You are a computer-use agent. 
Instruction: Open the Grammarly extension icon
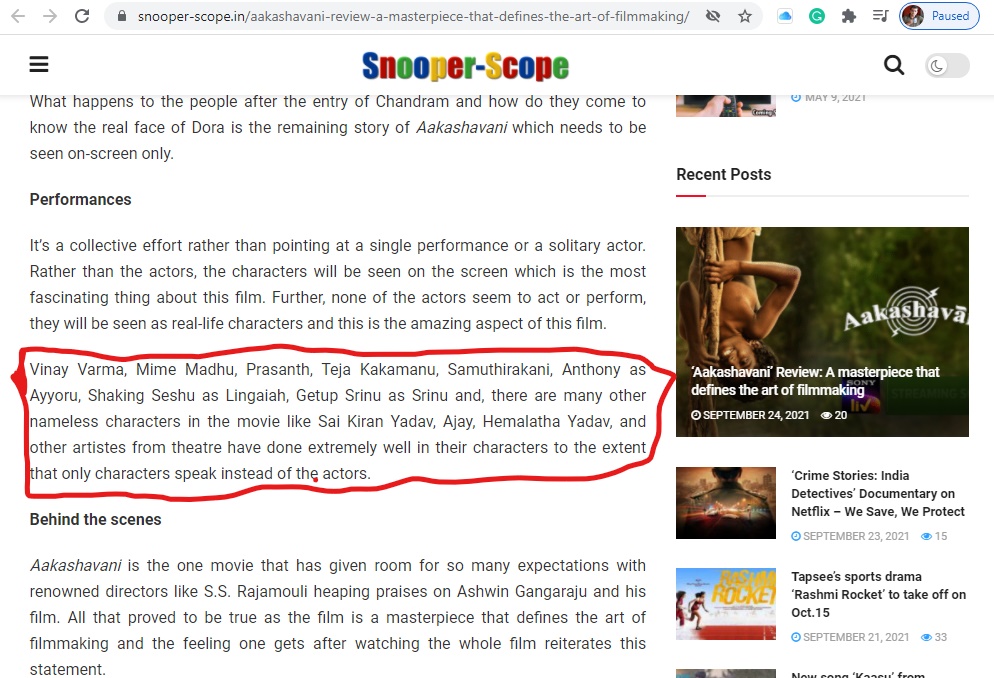click(x=816, y=16)
